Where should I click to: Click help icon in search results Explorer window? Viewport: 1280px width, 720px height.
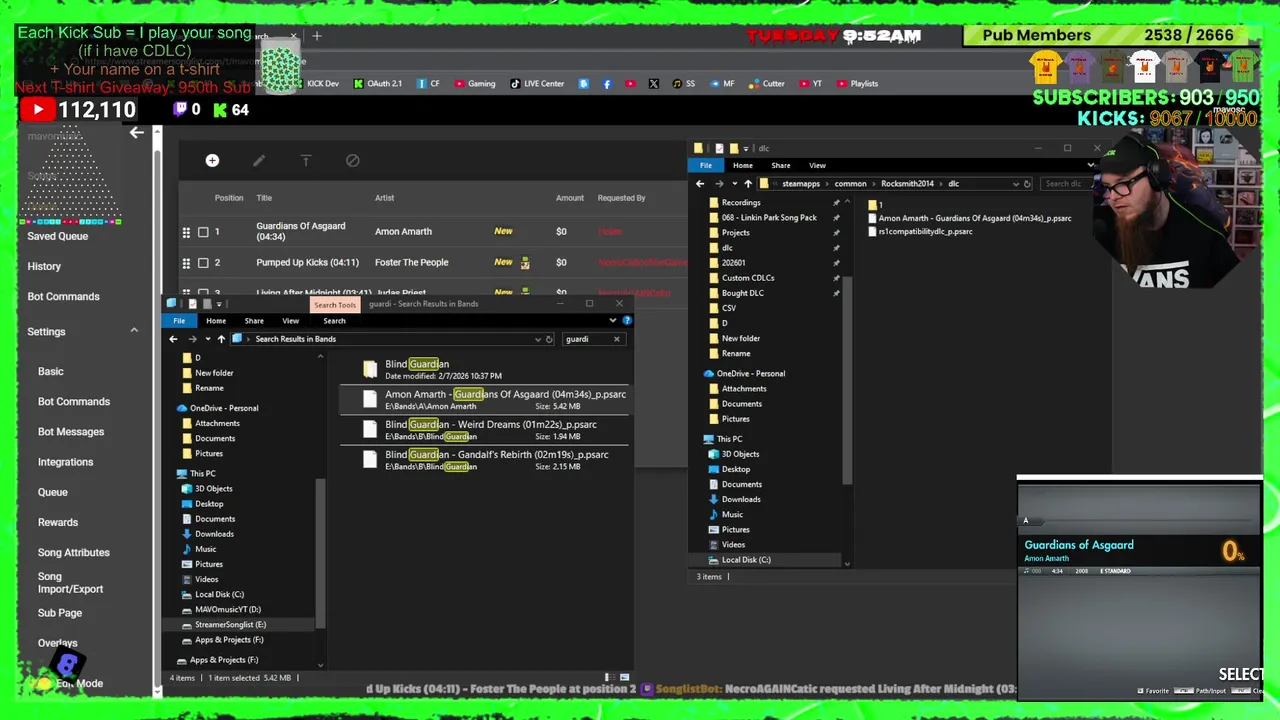pos(627,320)
